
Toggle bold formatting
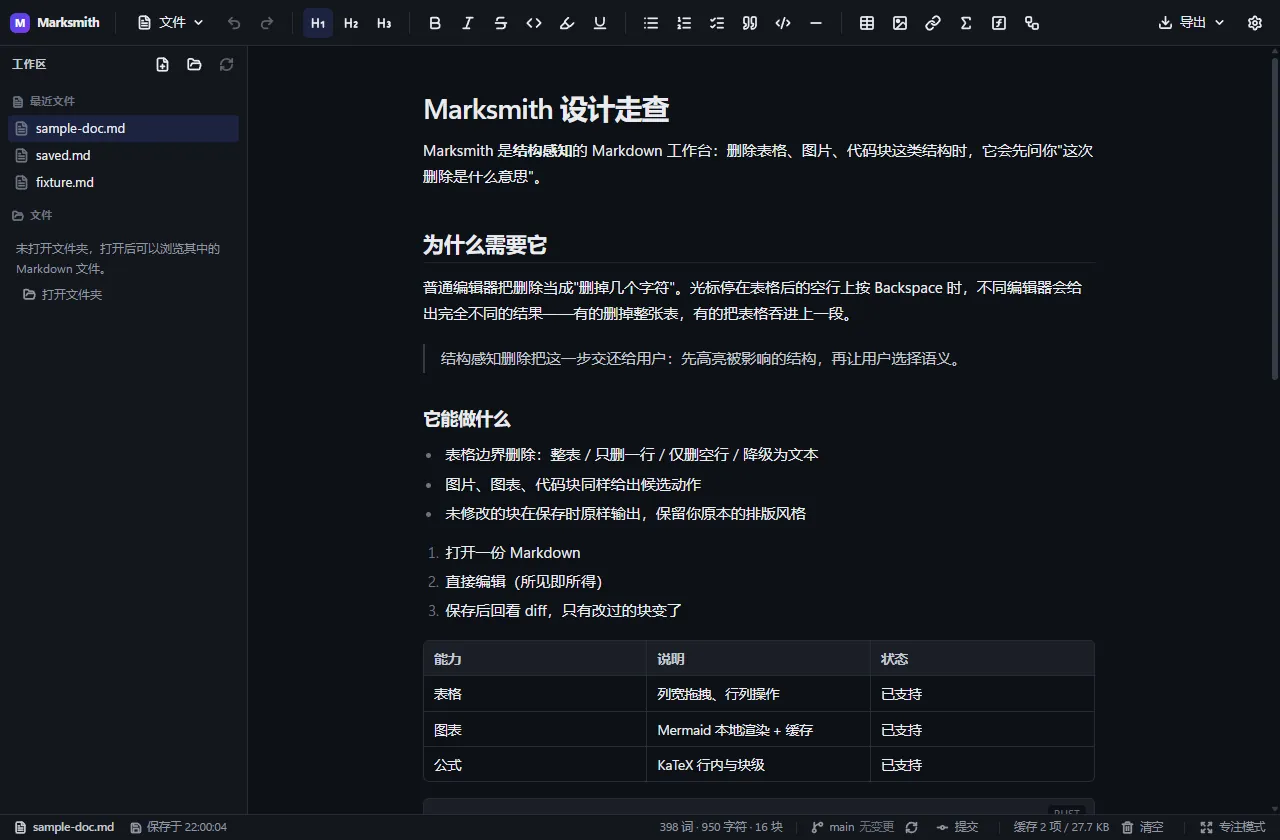(x=435, y=23)
